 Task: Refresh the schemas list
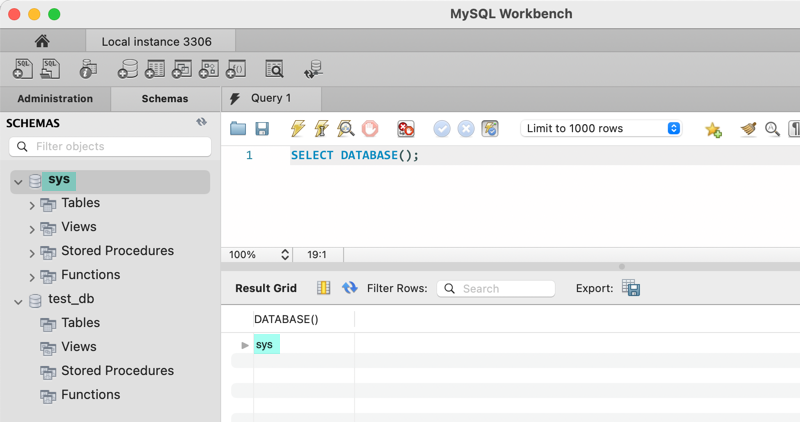(x=202, y=122)
